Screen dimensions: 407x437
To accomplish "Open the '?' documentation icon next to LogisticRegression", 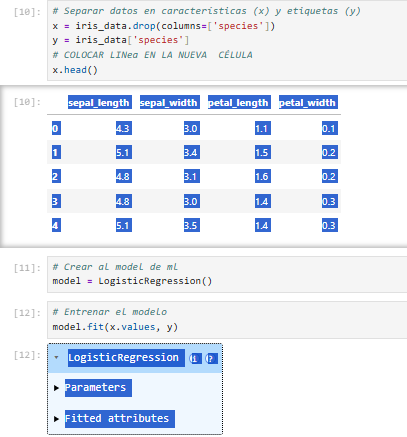I will 211,359.
